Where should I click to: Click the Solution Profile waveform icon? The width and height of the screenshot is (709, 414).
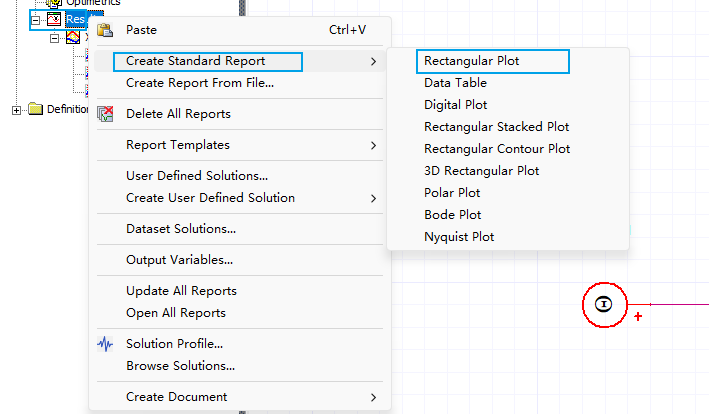[x=105, y=344]
